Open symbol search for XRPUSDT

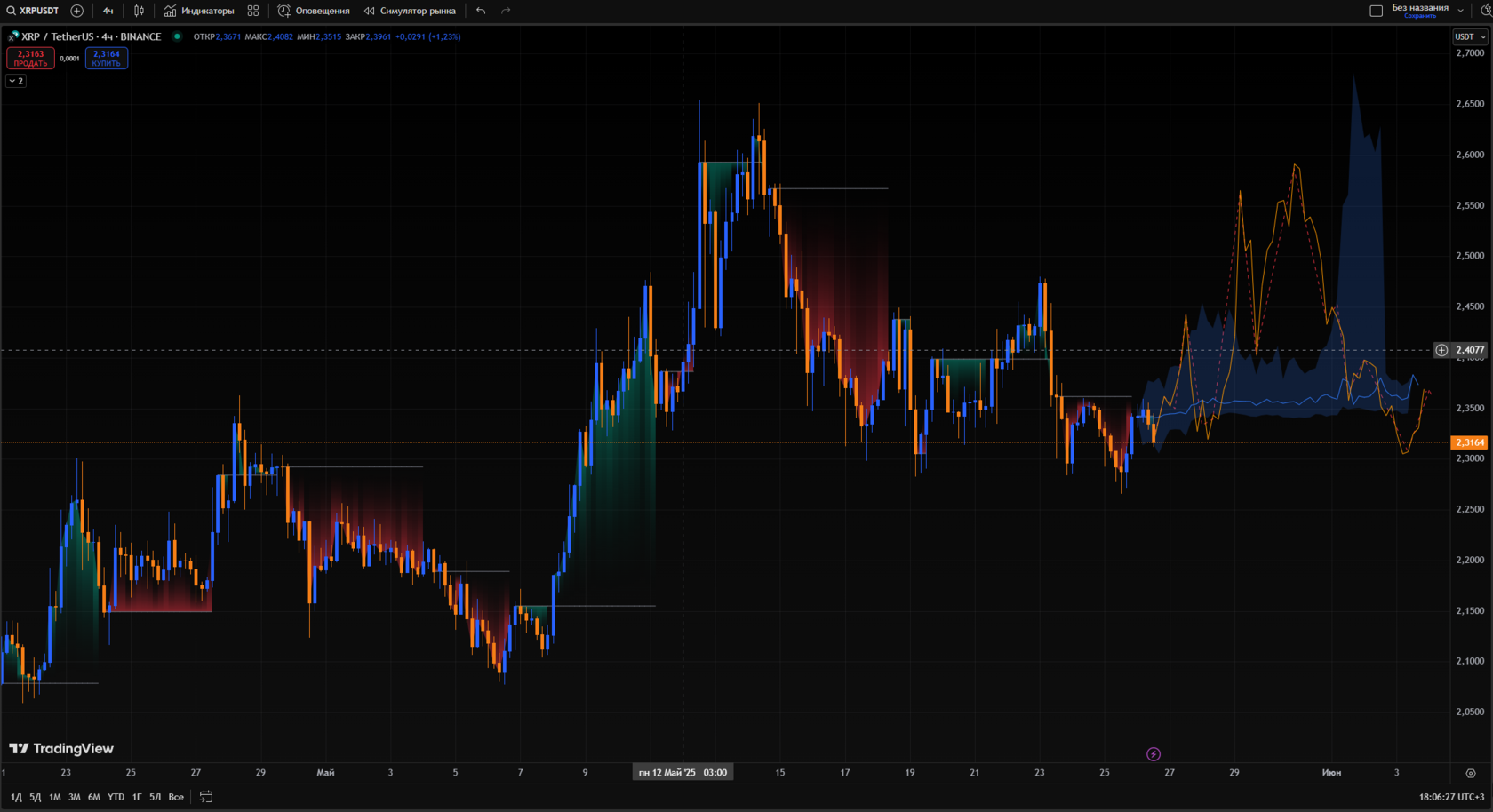[33, 11]
